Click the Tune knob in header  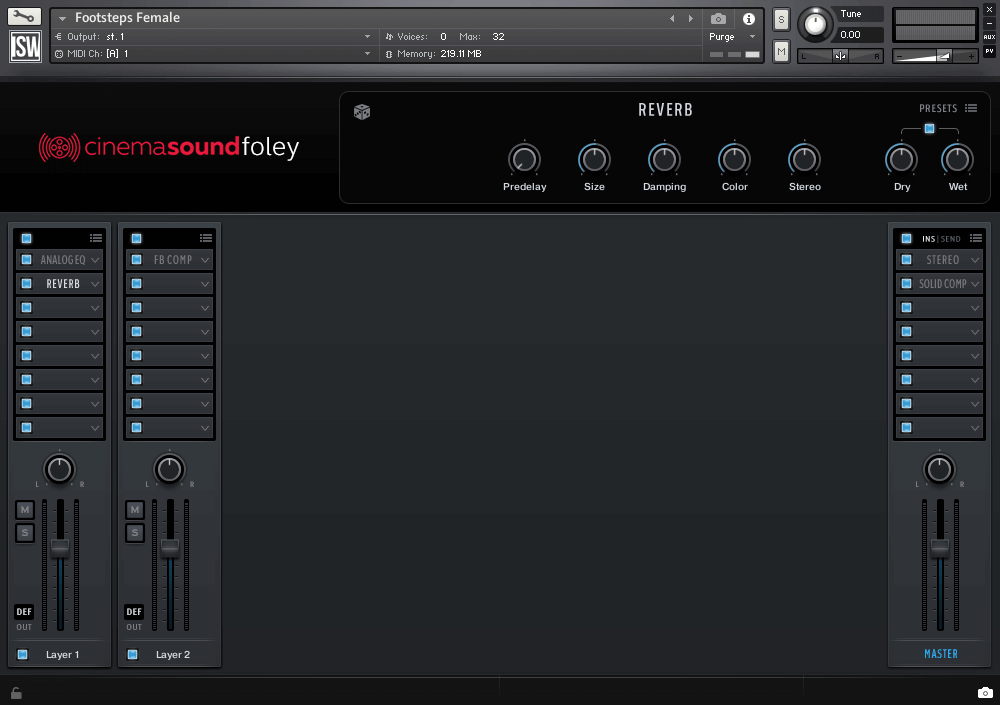(x=815, y=24)
